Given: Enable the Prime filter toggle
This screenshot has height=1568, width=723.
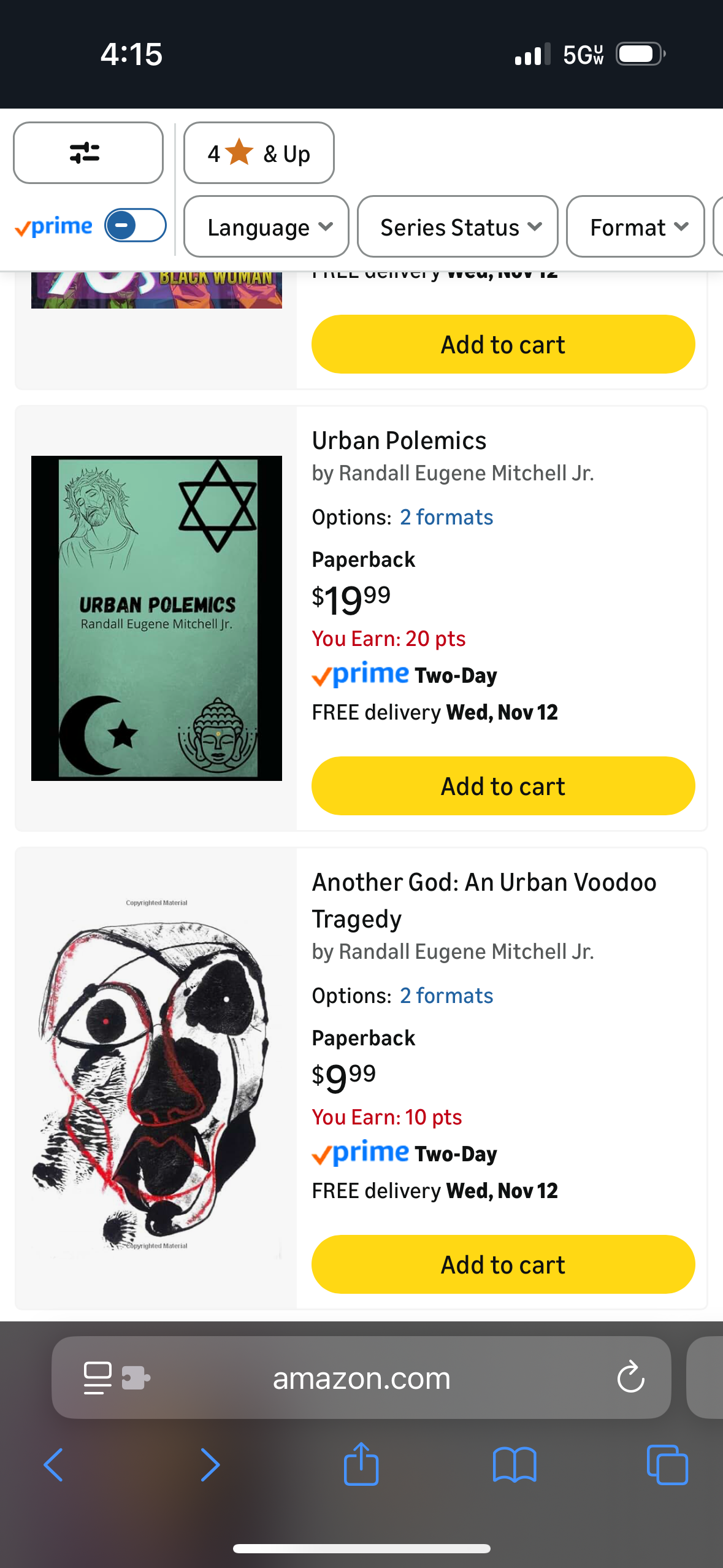Looking at the screenshot, I should [136, 226].
